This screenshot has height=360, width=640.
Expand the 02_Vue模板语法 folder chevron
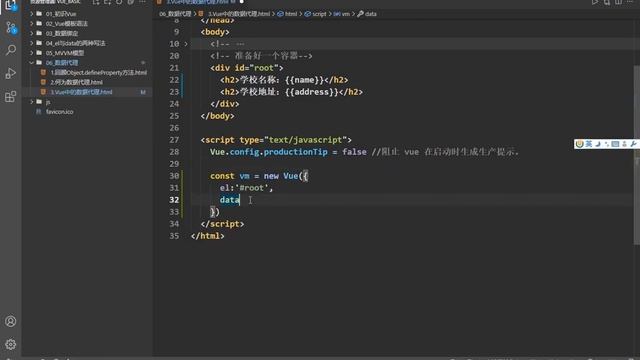pos(32,24)
